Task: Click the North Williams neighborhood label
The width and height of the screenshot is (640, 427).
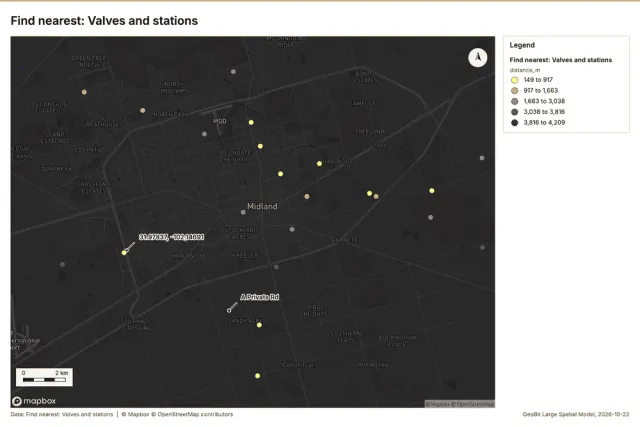Action: (173, 87)
